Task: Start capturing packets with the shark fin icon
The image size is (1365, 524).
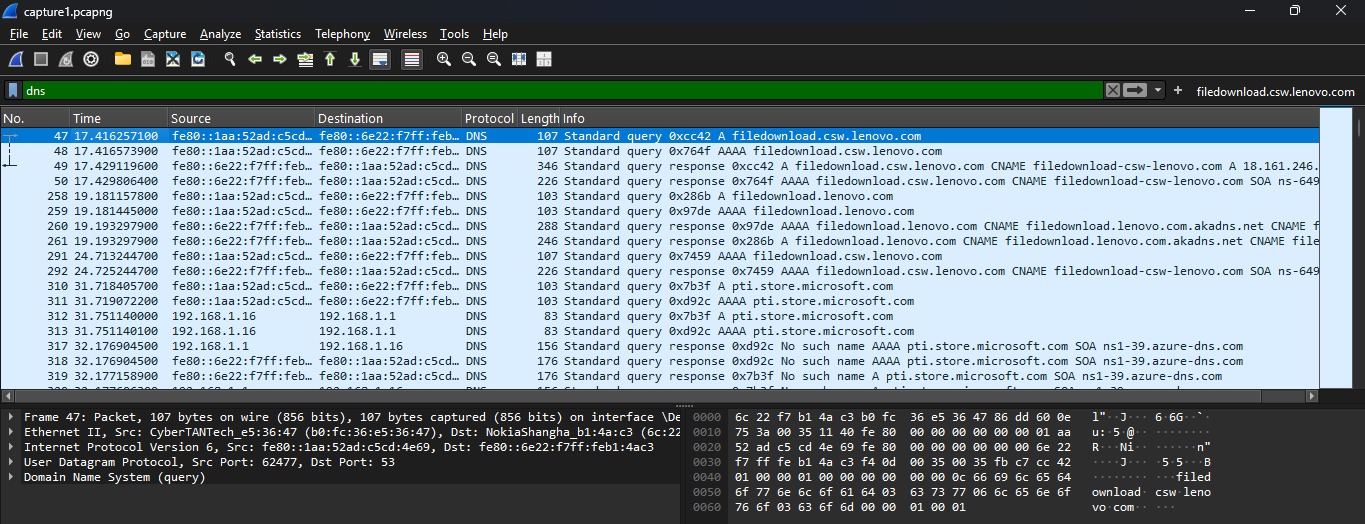Action: click(17, 60)
